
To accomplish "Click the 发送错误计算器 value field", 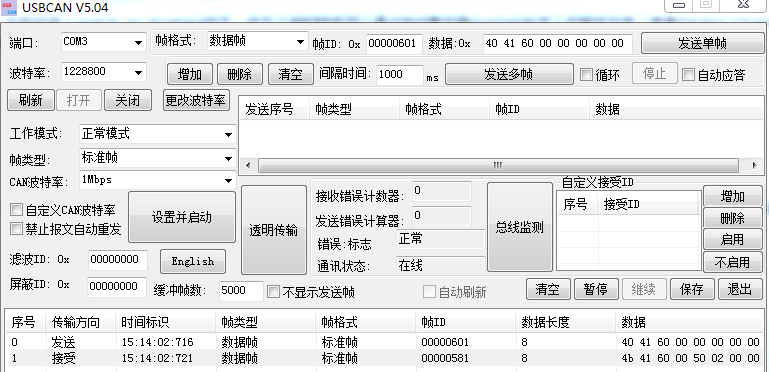I will click(441, 216).
